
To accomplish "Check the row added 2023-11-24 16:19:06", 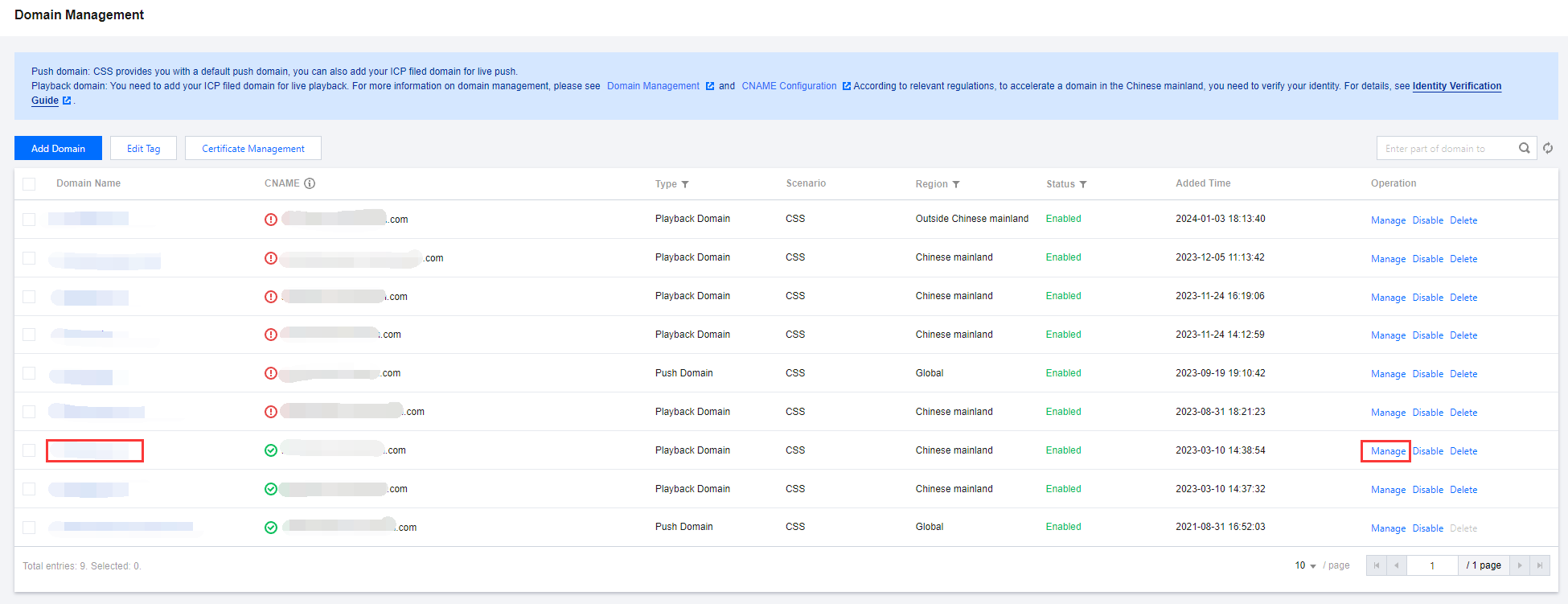I will click(29, 296).
